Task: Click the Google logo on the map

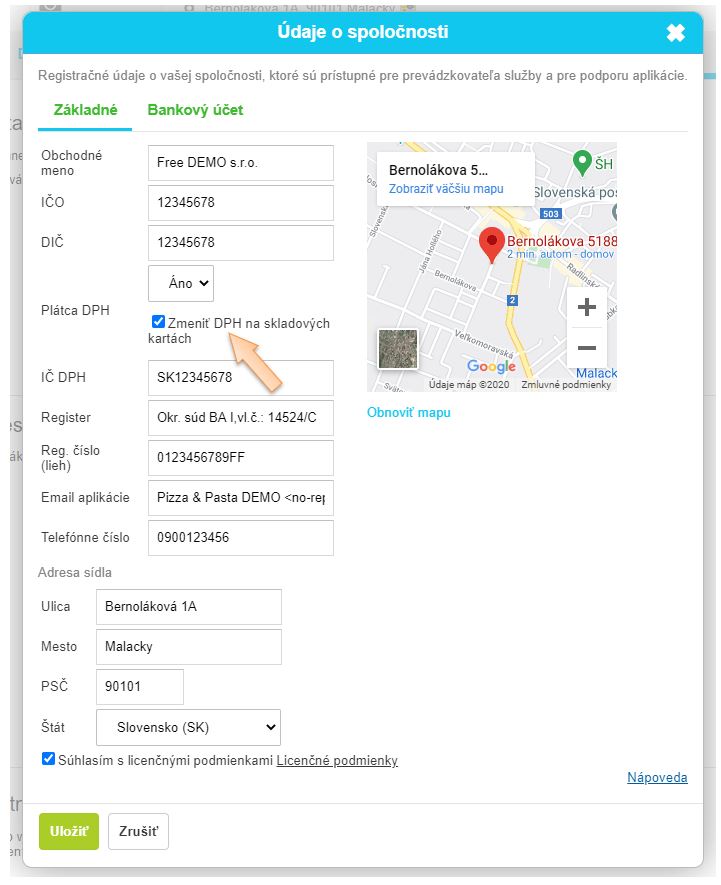Action: click(491, 367)
